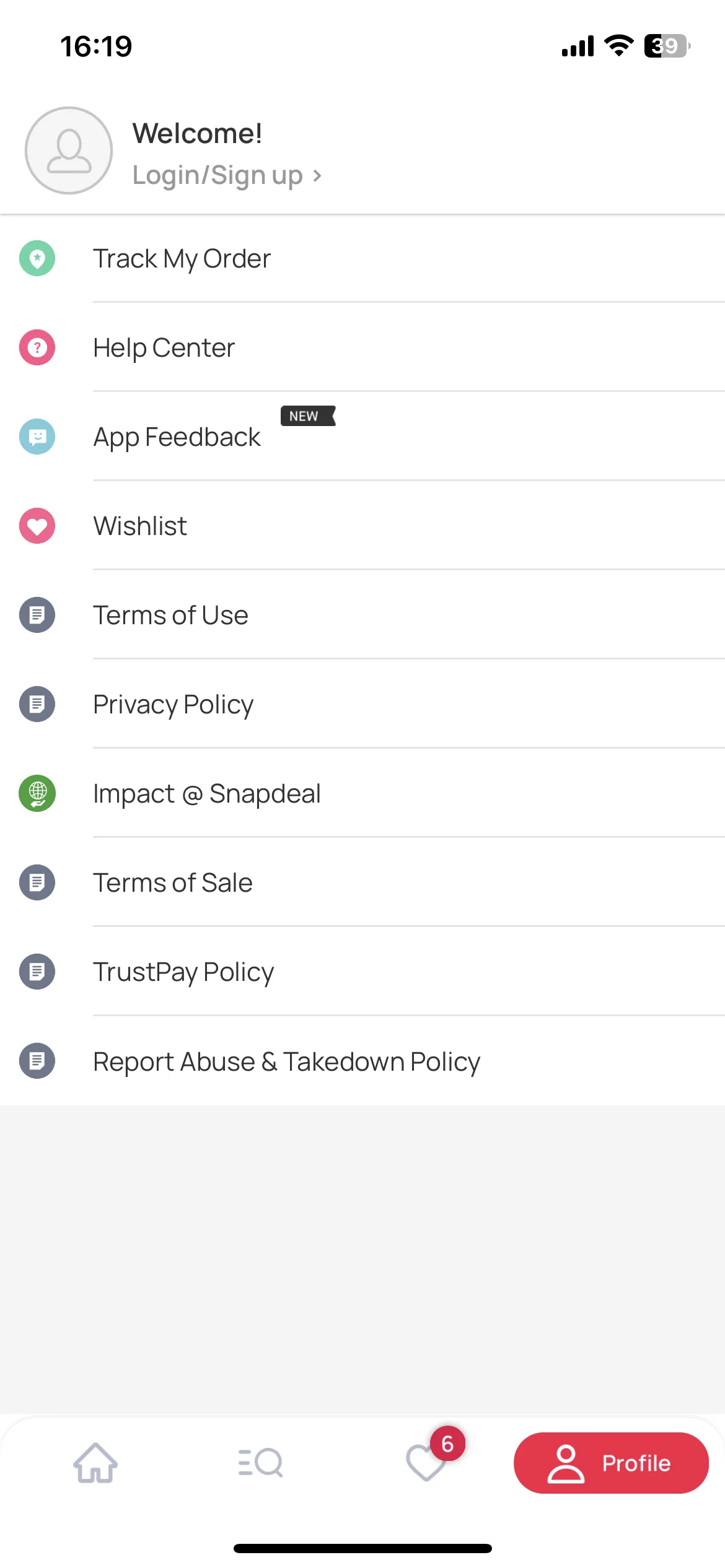This screenshot has height=1568, width=725.
Task: Open Report Abuse & Takedown Policy
Action: [x=362, y=1061]
